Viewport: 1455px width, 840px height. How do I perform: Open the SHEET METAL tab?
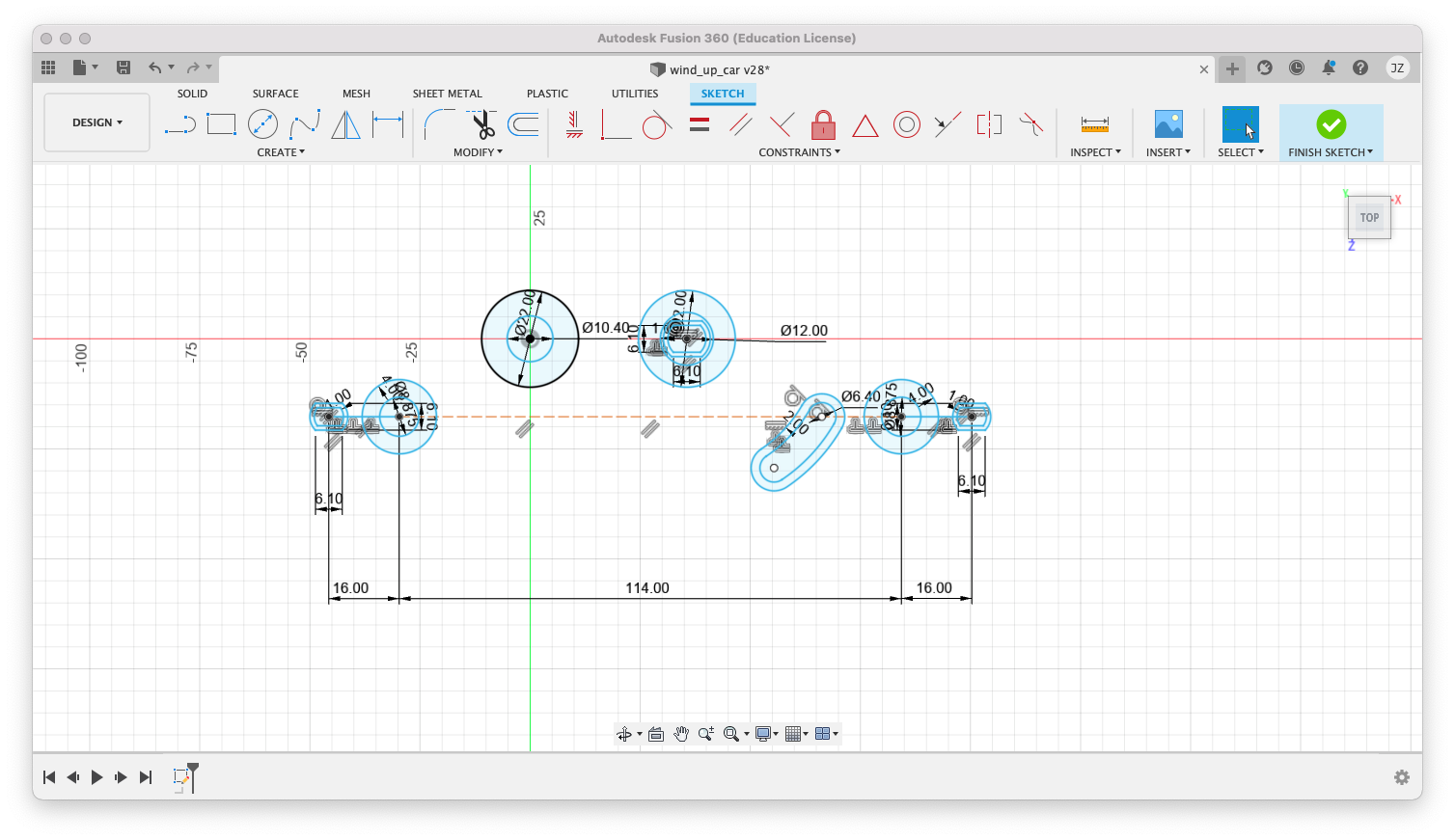(447, 94)
